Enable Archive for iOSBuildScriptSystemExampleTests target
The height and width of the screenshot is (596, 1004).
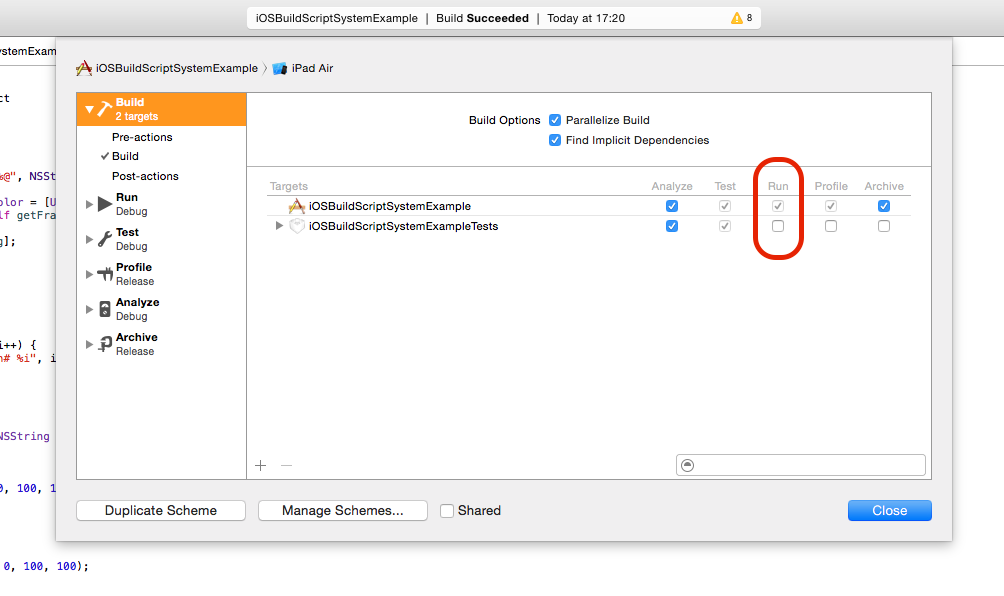(884, 226)
